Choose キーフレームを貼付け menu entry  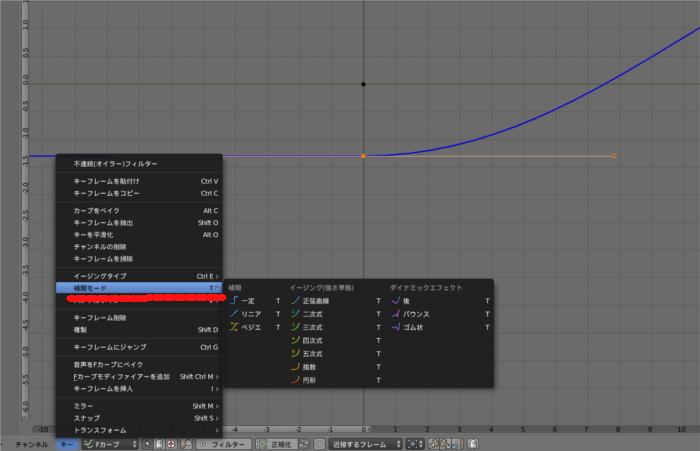[x=139, y=181]
